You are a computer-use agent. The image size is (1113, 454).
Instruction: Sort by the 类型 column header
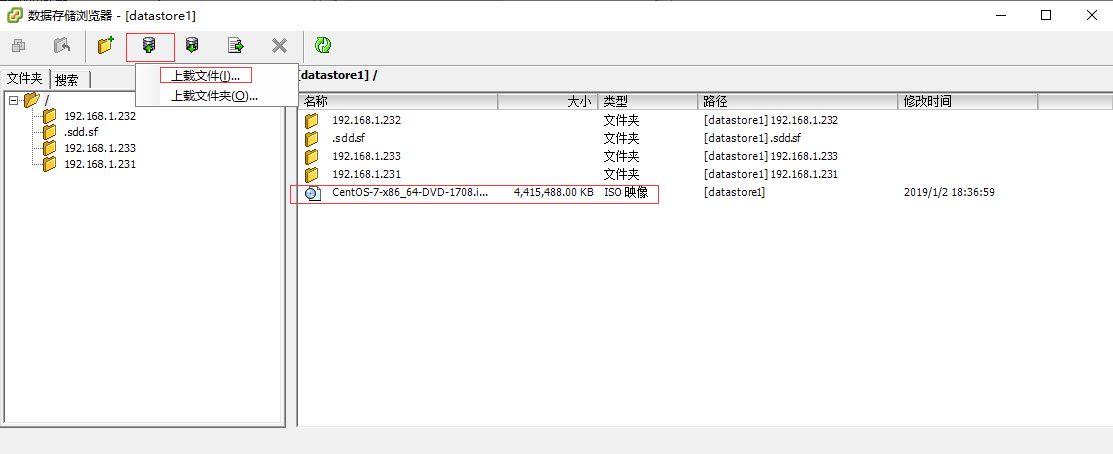pos(648,101)
